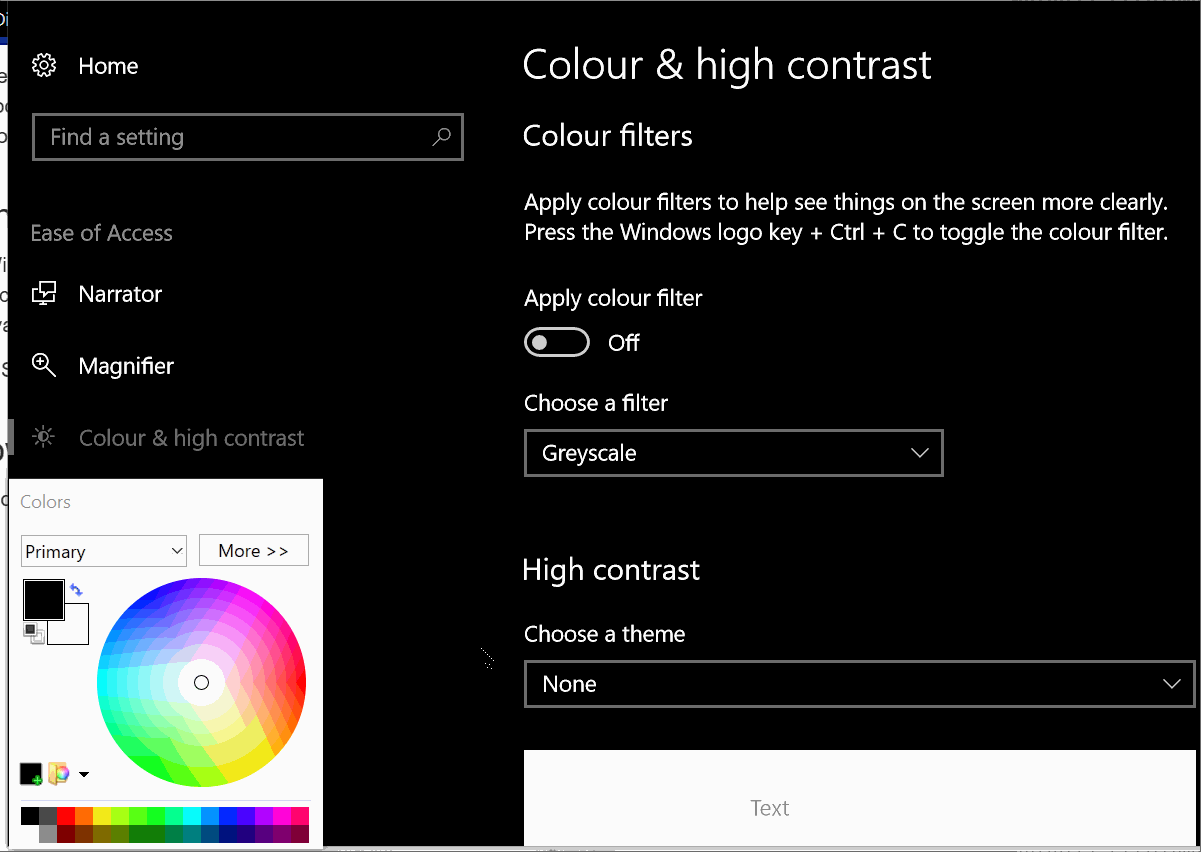Open the palette manager folder icon
Viewport: 1201px width, 852px height.
pos(58,772)
